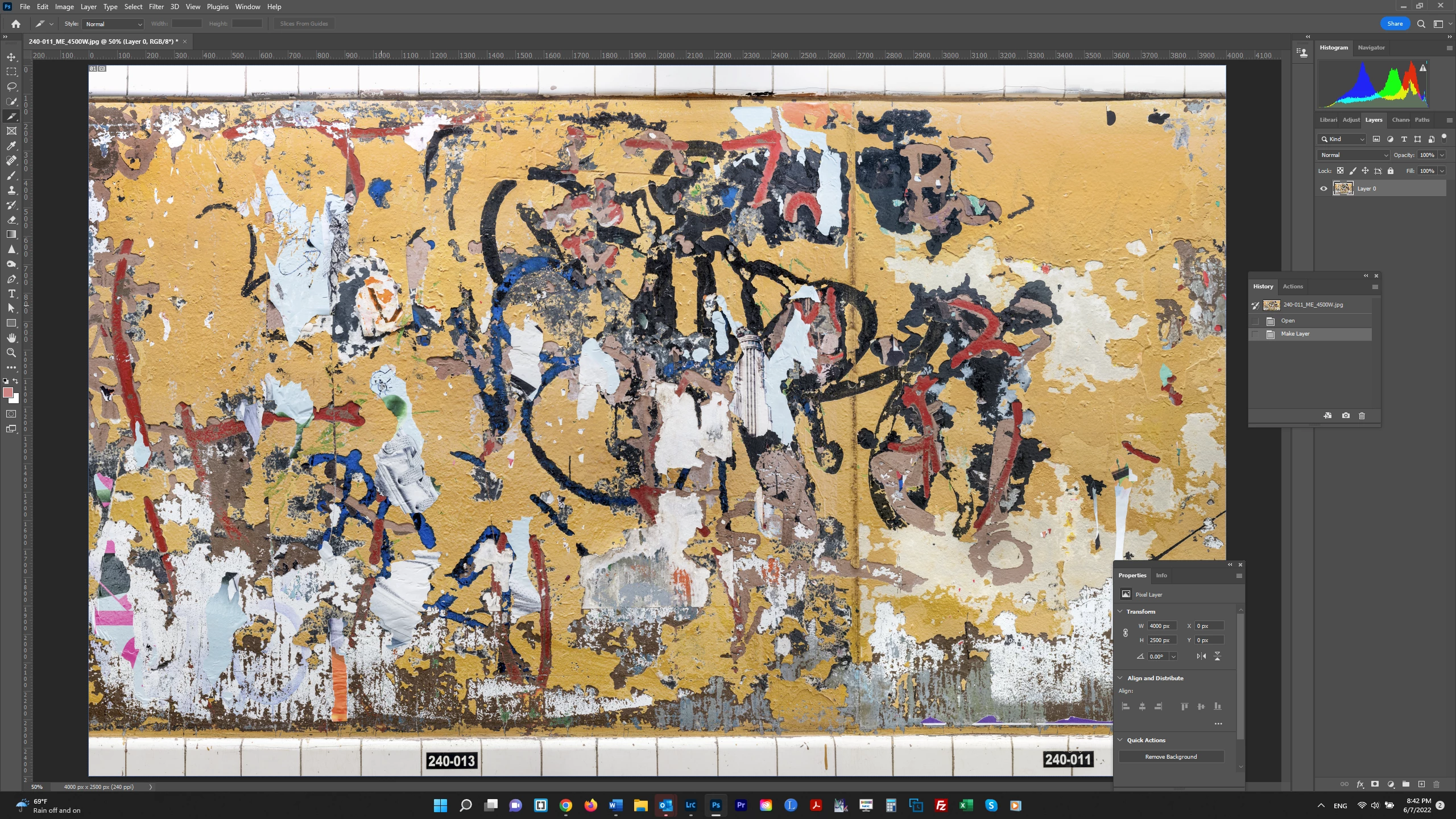Viewport: 1456px width, 819px height.
Task: Switch to the Navigator tab
Action: pyautogui.click(x=1371, y=48)
